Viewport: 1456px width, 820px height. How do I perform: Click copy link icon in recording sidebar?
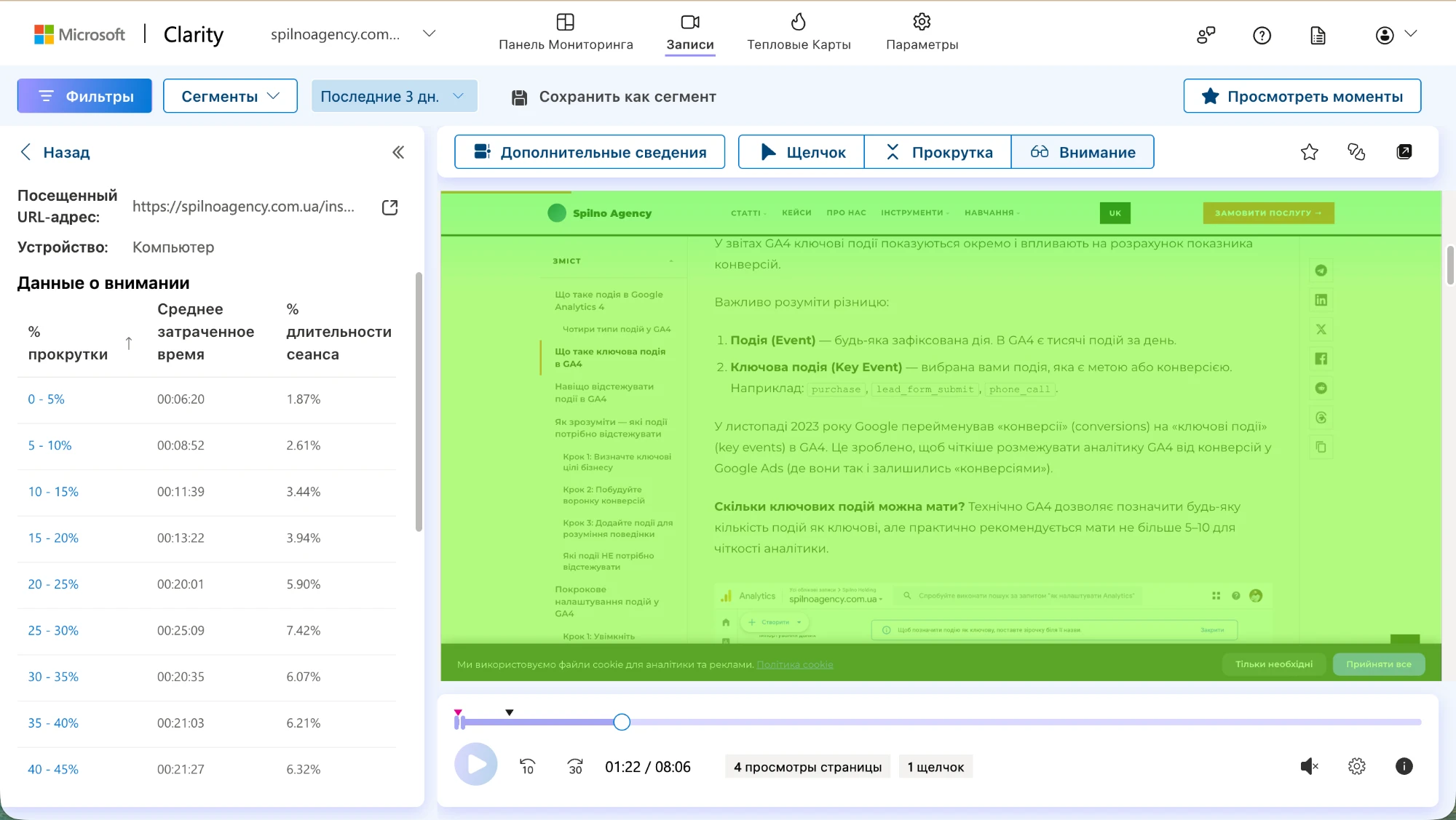click(1321, 447)
